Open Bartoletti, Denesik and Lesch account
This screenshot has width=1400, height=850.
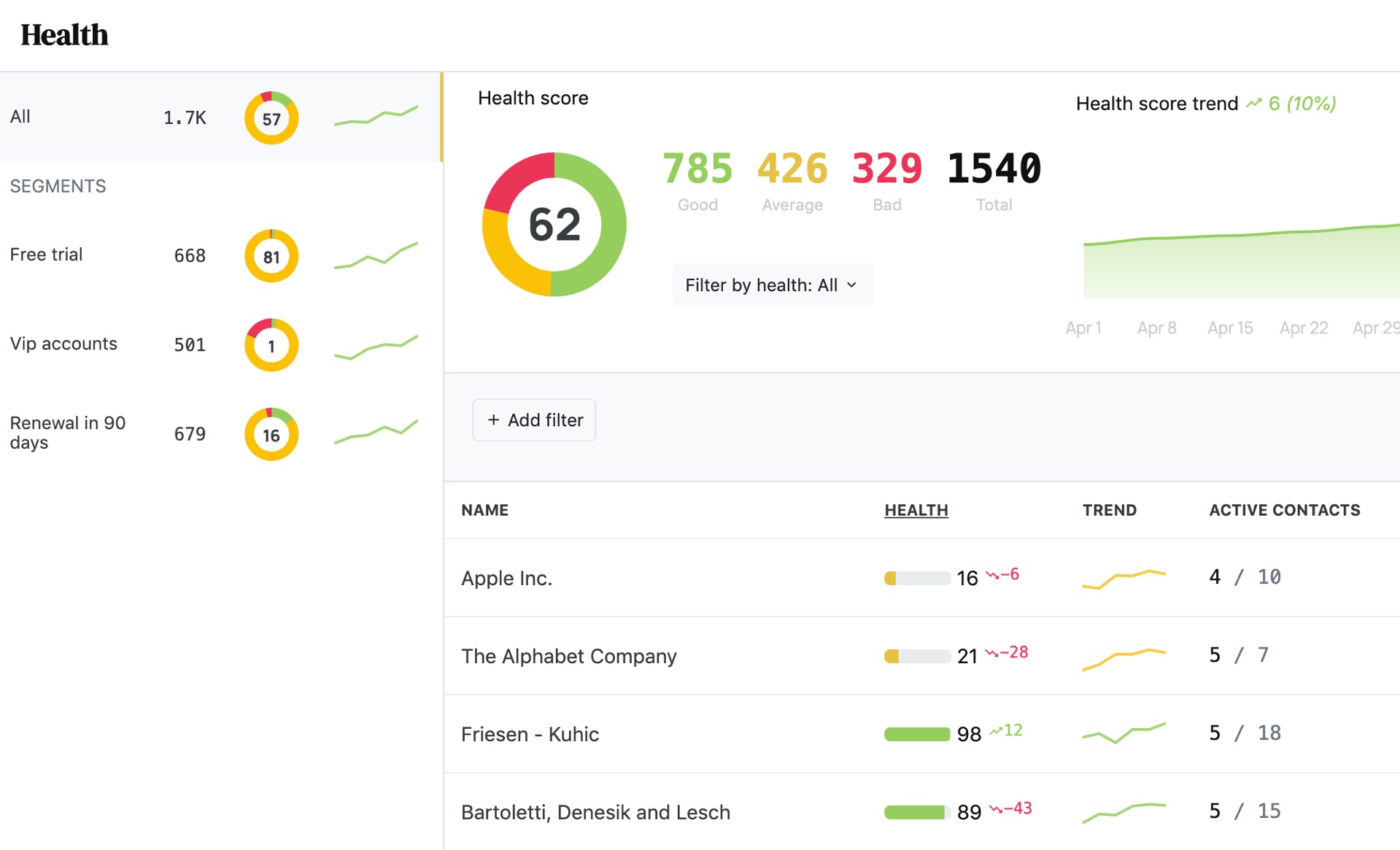pos(595,811)
